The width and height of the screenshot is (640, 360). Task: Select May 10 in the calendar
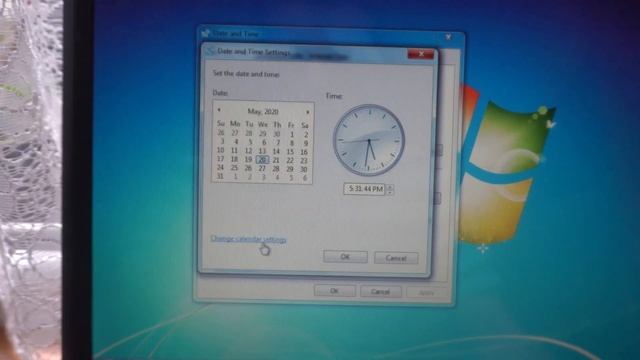220,150
